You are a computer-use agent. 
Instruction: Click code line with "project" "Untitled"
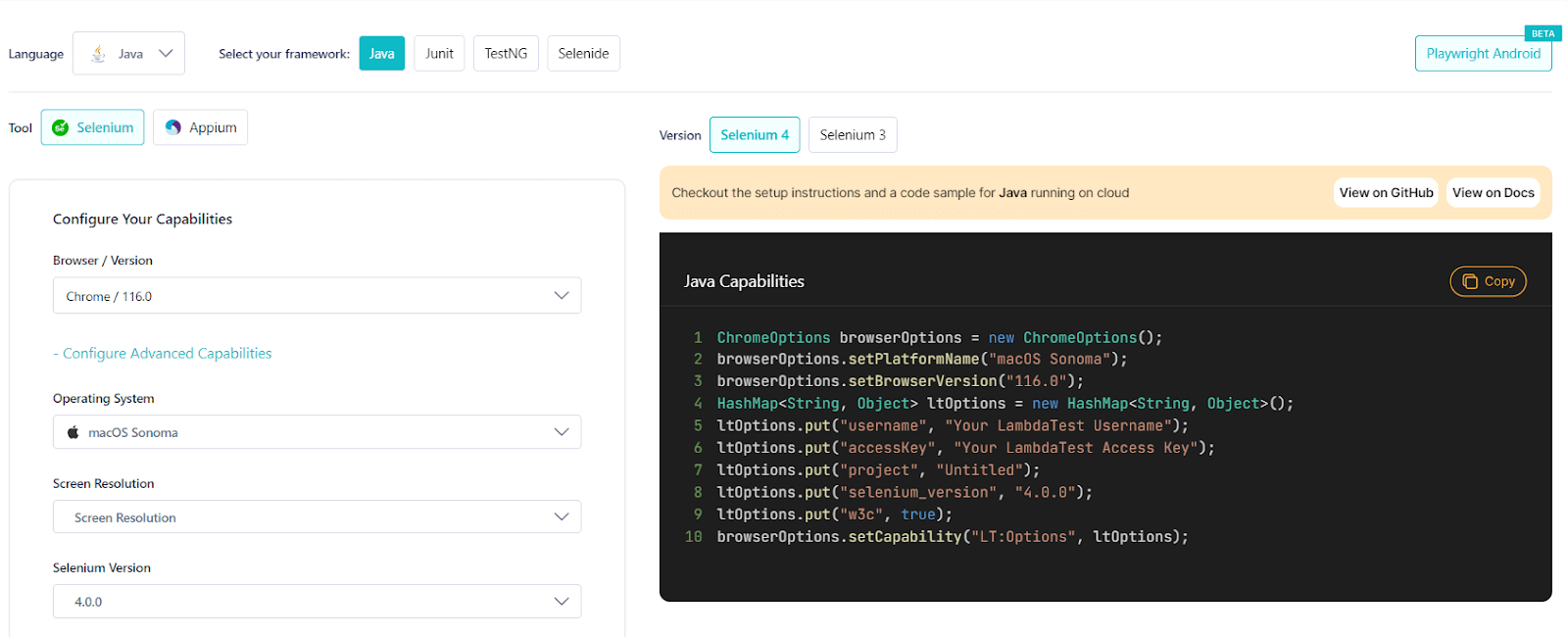tap(878, 470)
